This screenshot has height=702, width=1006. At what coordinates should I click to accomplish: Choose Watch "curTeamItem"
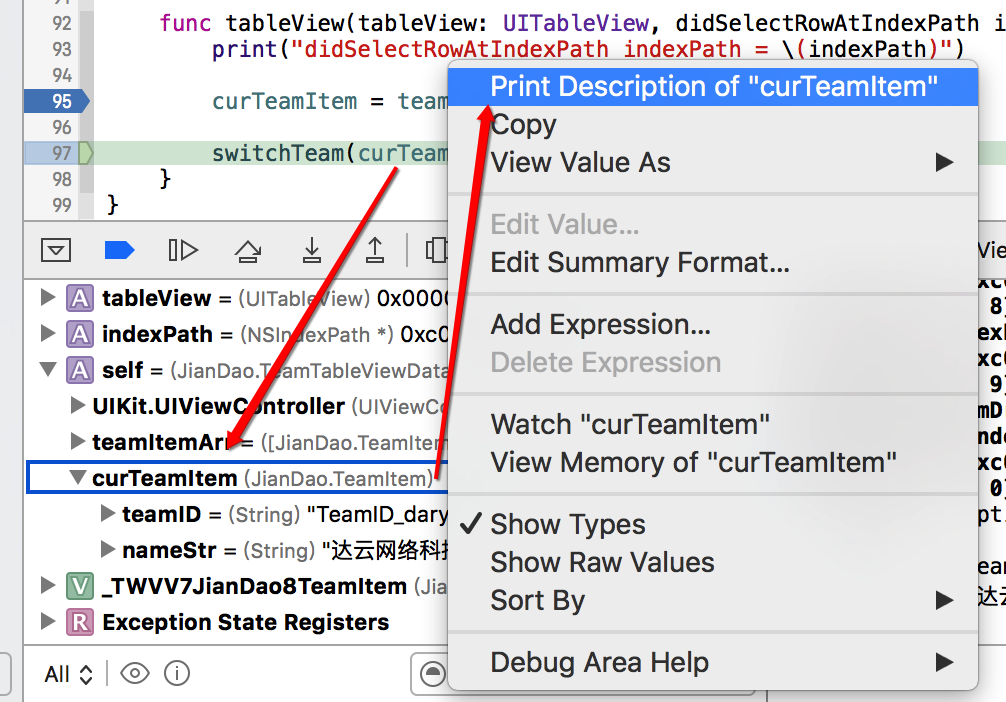[713, 424]
